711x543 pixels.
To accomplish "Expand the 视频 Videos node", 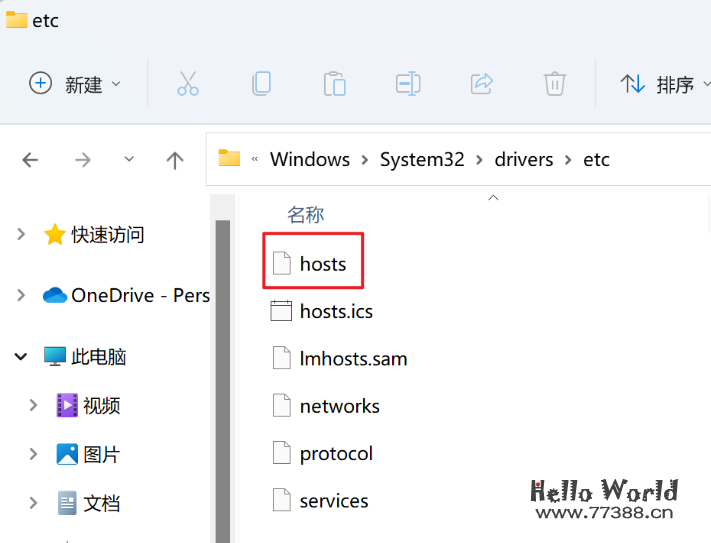I will coord(33,405).
